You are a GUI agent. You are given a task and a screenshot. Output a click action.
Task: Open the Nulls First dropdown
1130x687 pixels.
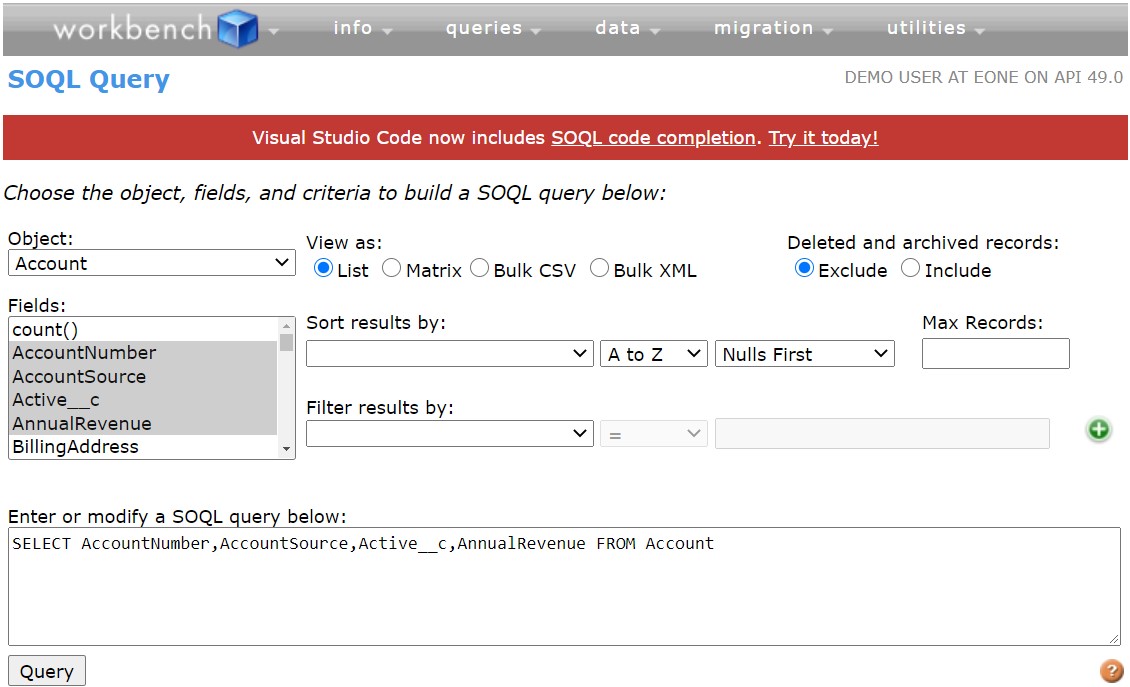[x=804, y=354]
